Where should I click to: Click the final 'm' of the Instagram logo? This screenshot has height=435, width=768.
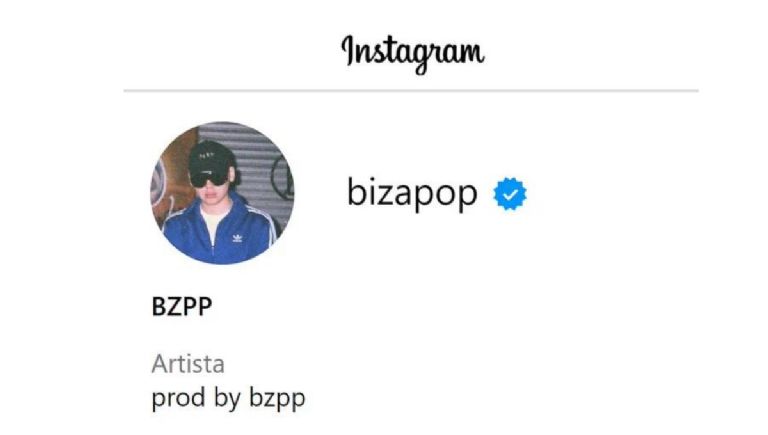(472, 53)
